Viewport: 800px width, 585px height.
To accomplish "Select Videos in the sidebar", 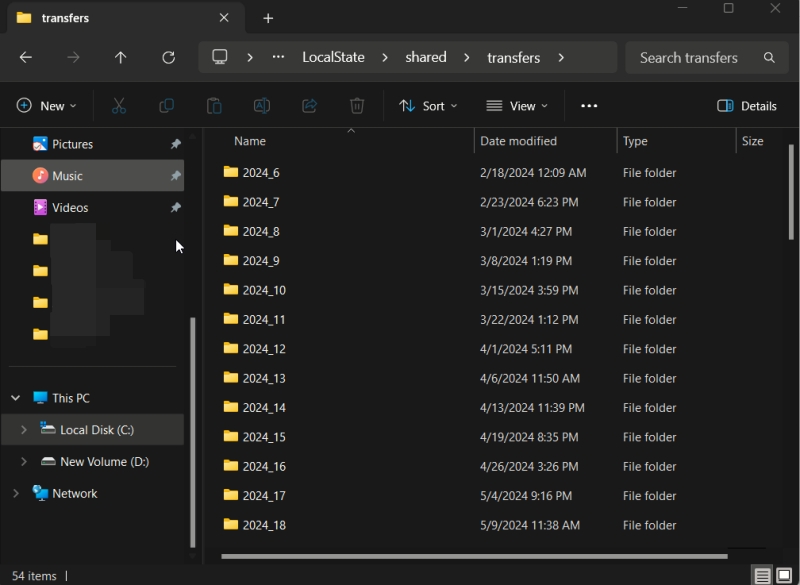I will (x=71, y=207).
